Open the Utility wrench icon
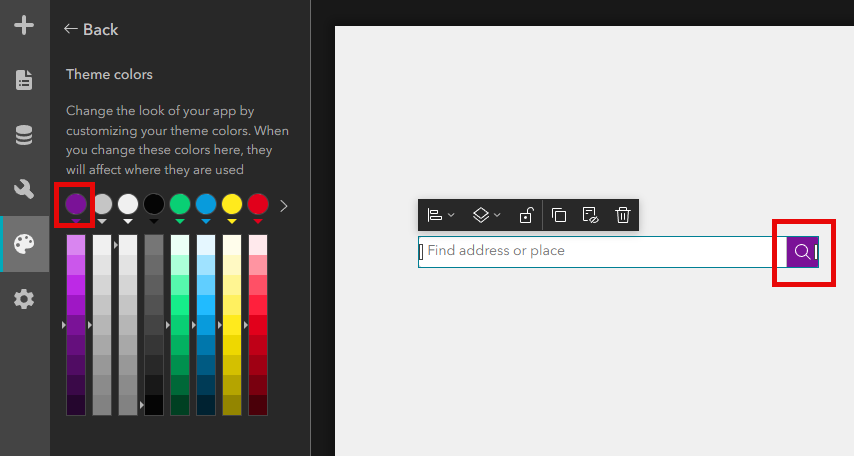The image size is (854, 456). click(24, 189)
